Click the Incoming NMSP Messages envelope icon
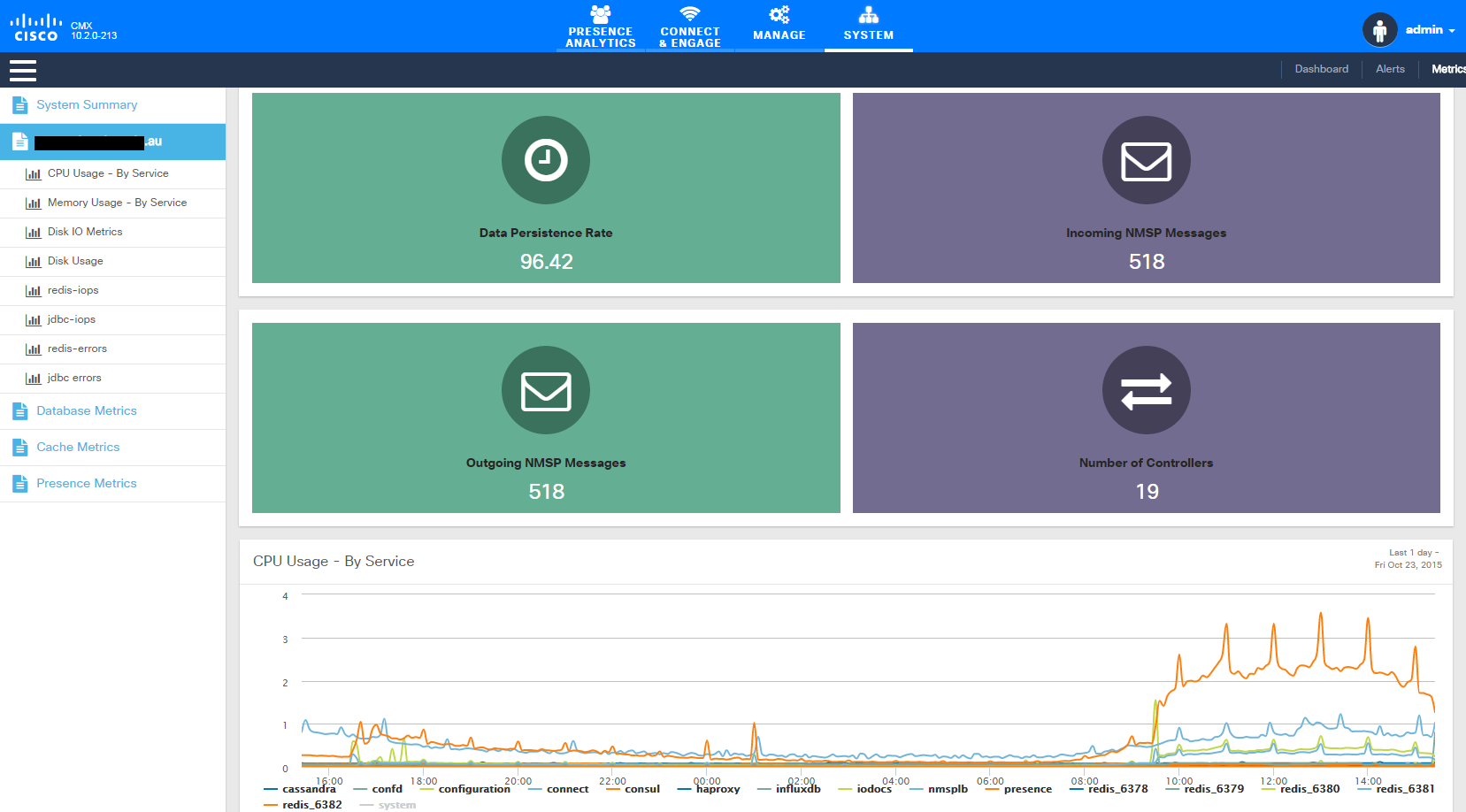The width and height of the screenshot is (1466, 812). point(1146,160)
